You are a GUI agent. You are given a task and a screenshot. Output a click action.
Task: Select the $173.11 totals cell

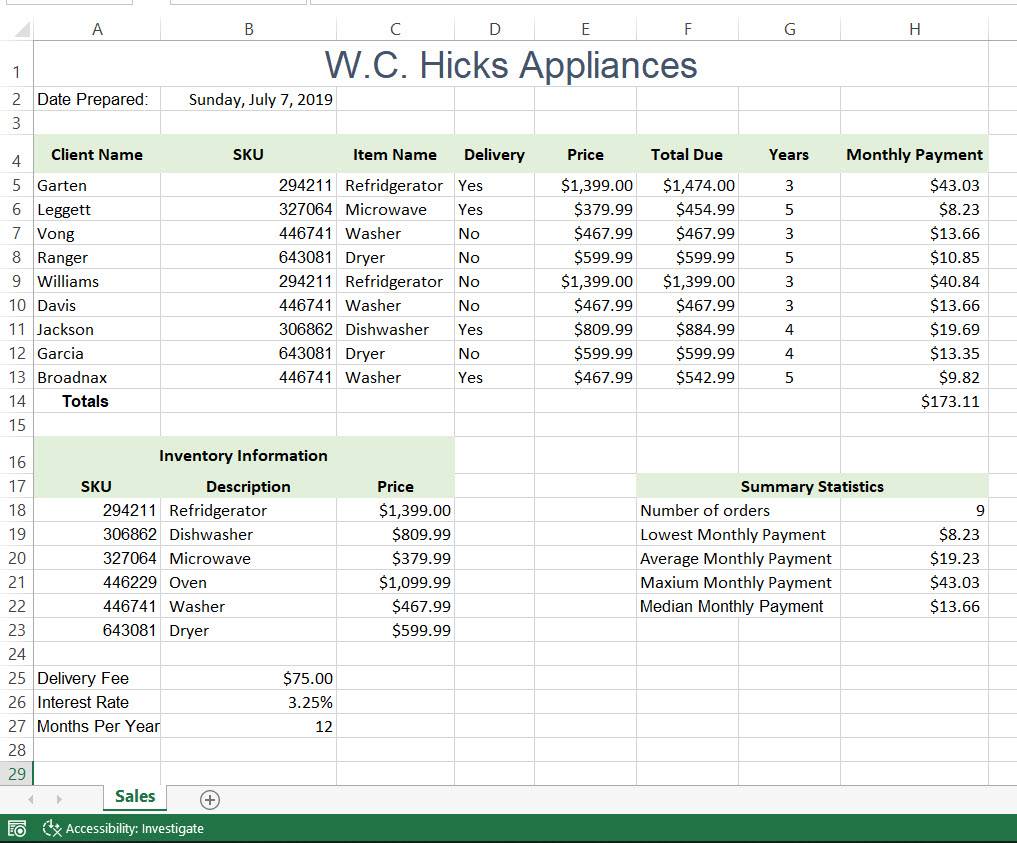click(x=915, y=401)
